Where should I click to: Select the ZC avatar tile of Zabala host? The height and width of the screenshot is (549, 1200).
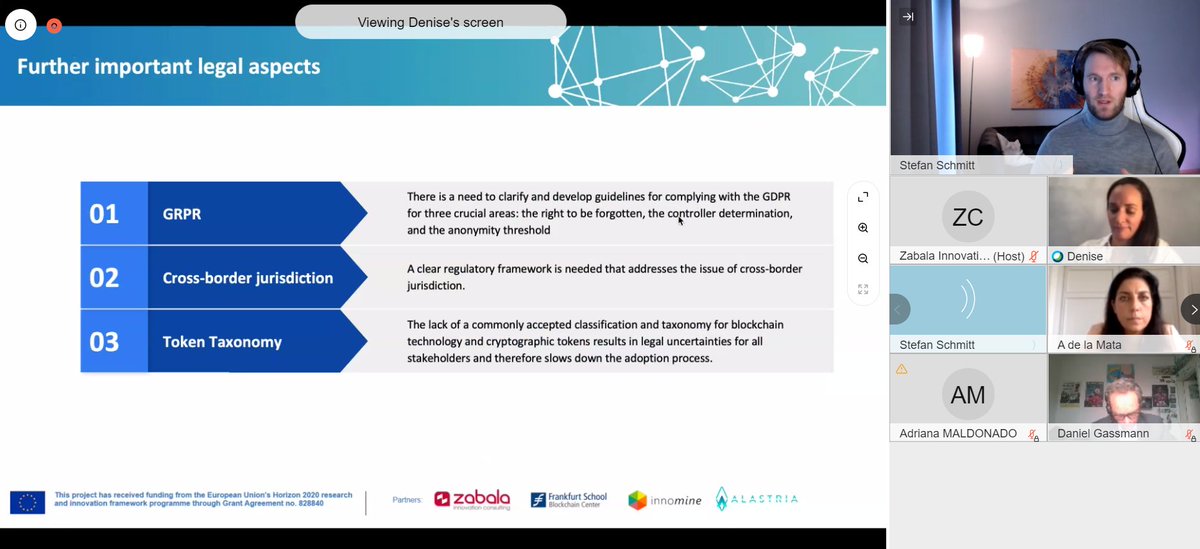pyautogui.click(x=967, y=221)
